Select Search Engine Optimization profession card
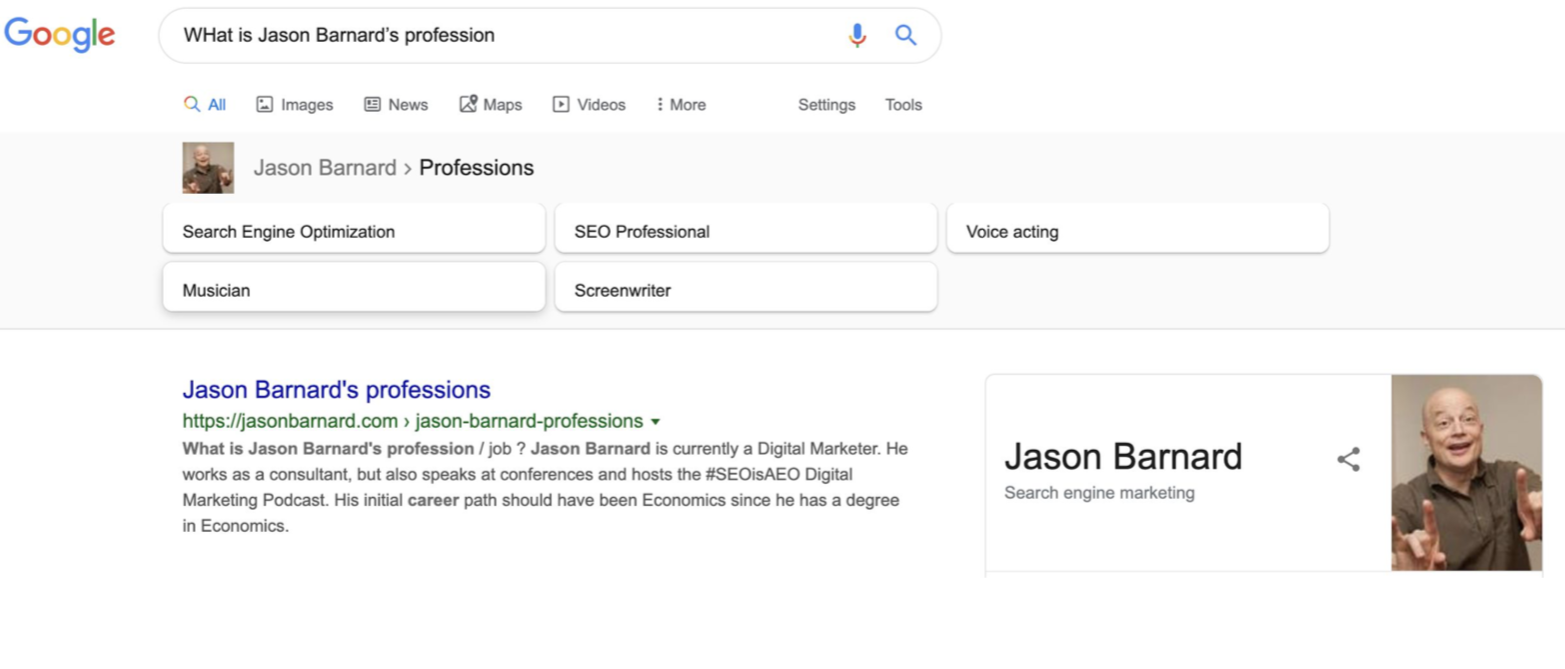Screen dimensions: 1565x669 tap(354, 231)
